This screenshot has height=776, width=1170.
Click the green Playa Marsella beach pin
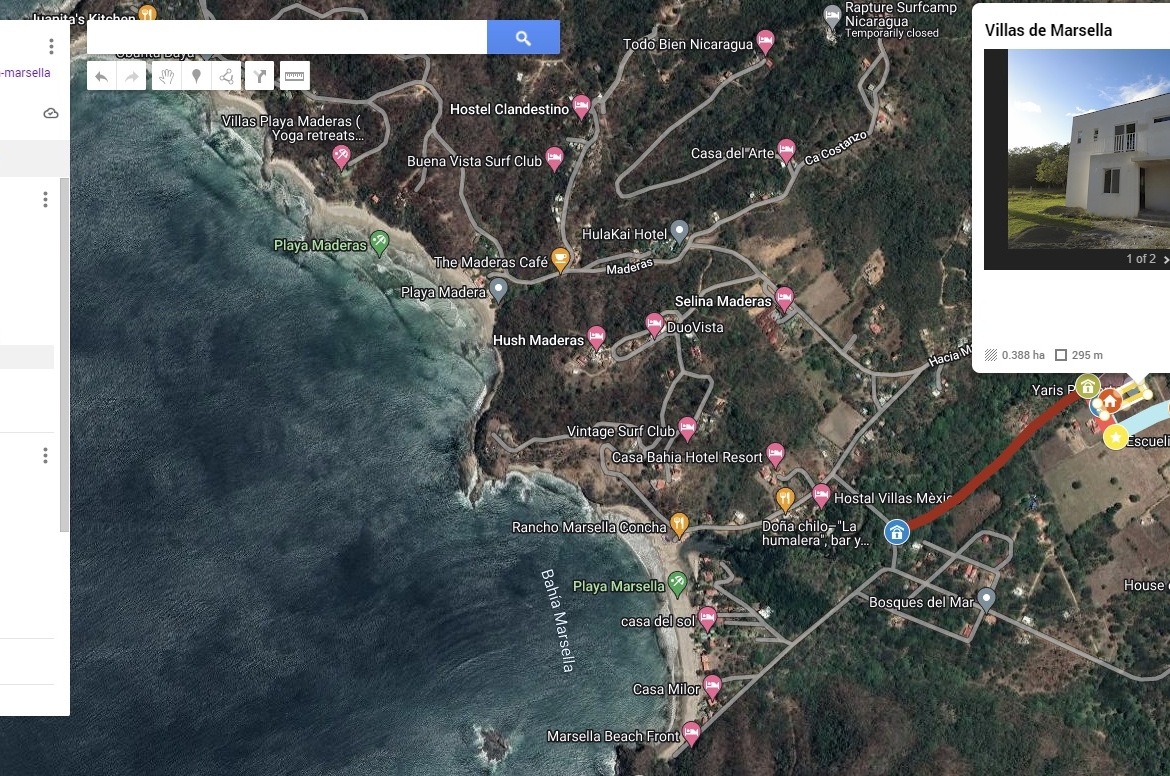pyautogui.click(x=678, y=583)
